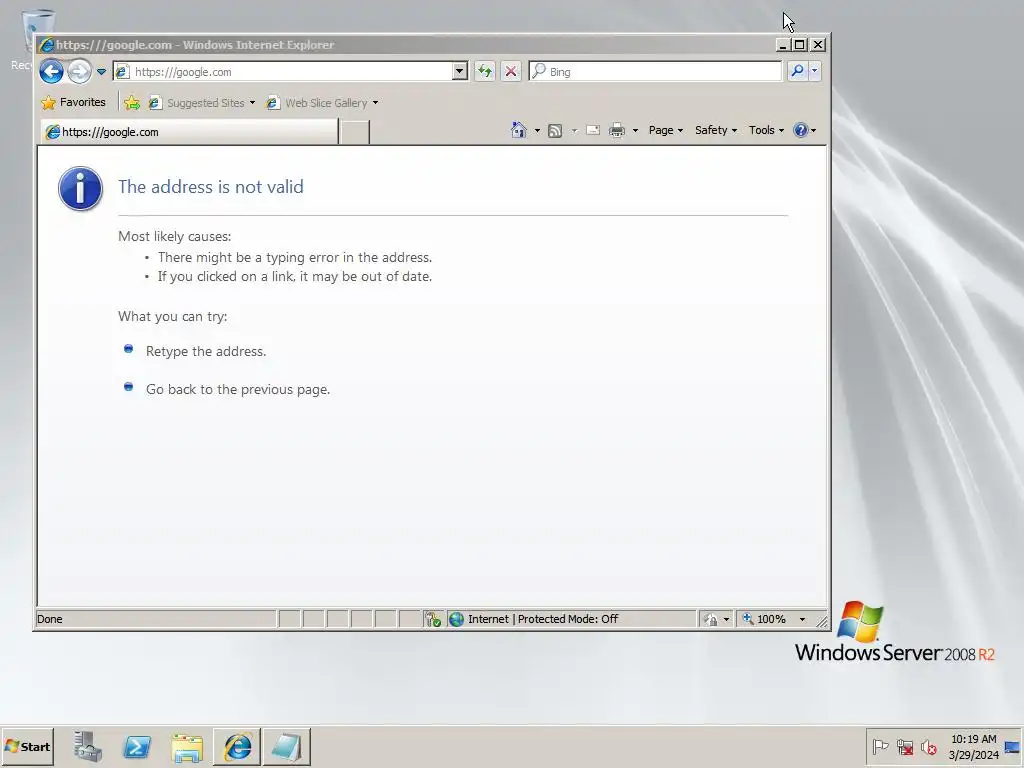This screenshot has width=1024, height=768.
Task: Click the Add to Favorites Bar icon
Action: (x=132, y=103)
